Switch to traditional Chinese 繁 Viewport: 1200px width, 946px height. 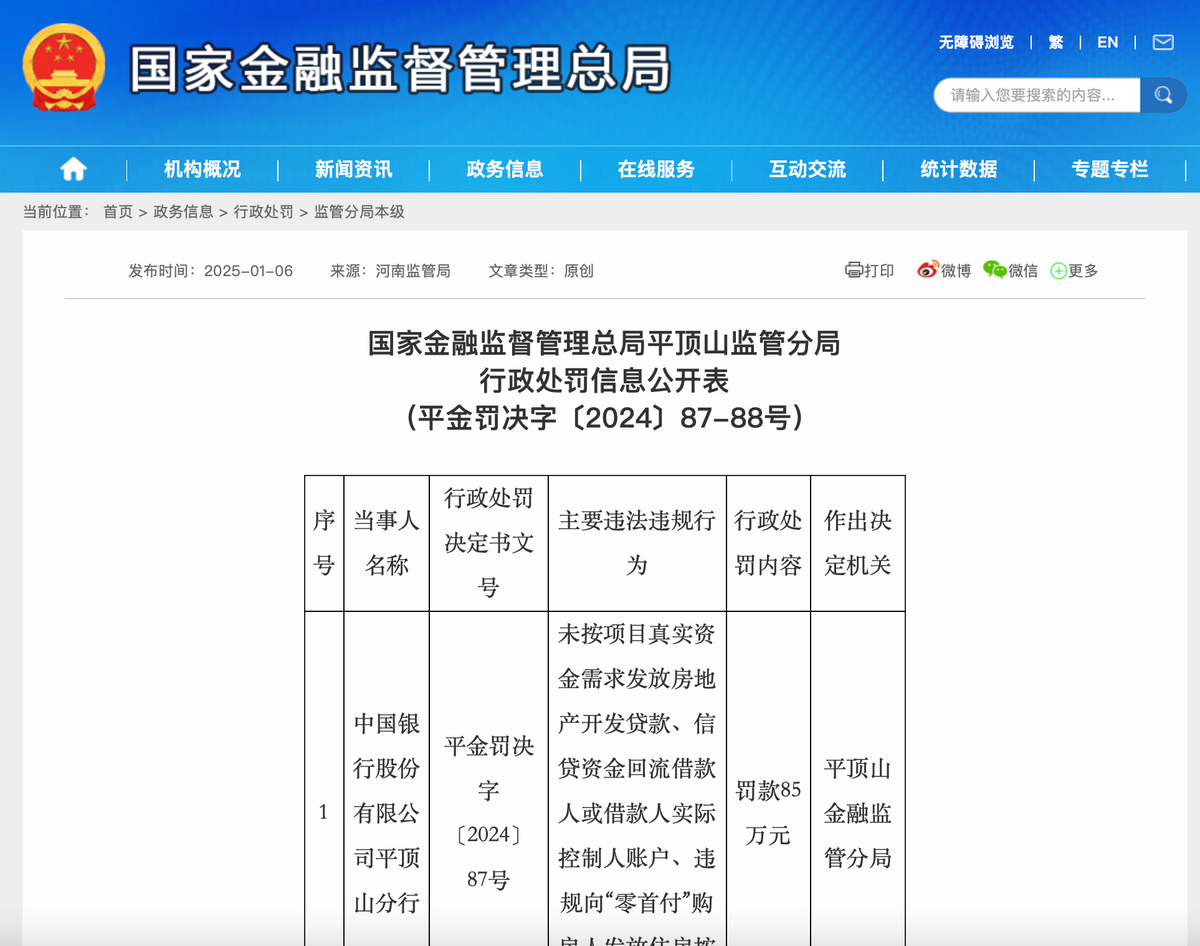(1056, 42)
